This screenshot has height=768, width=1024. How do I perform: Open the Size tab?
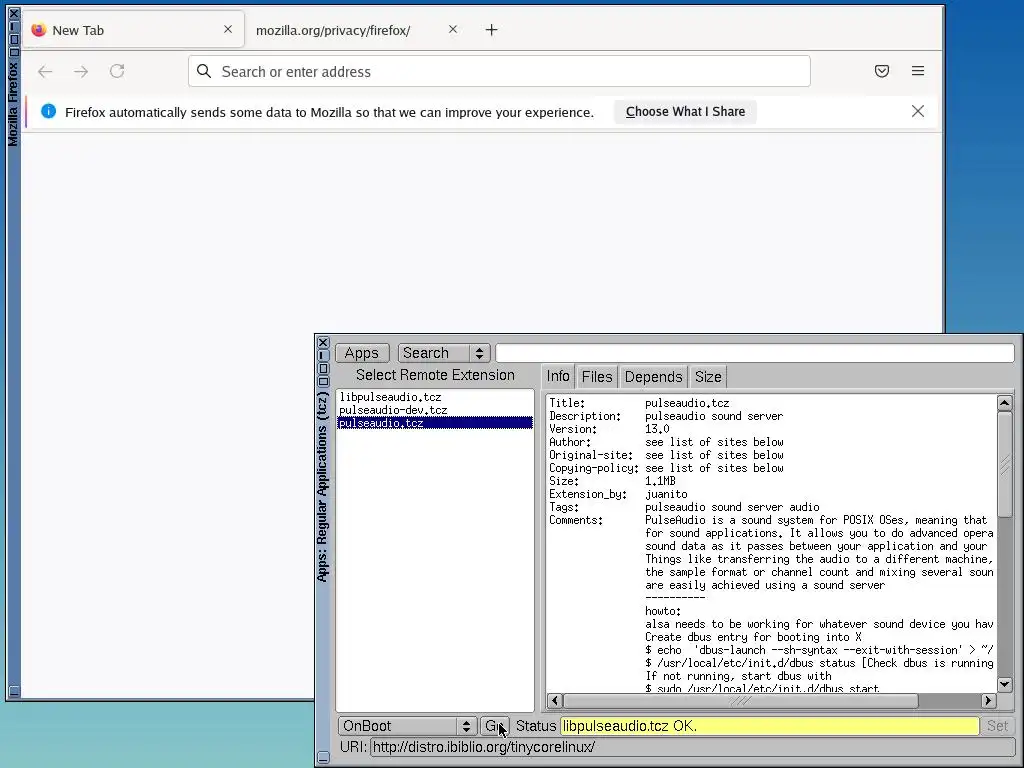coord(708,377)
